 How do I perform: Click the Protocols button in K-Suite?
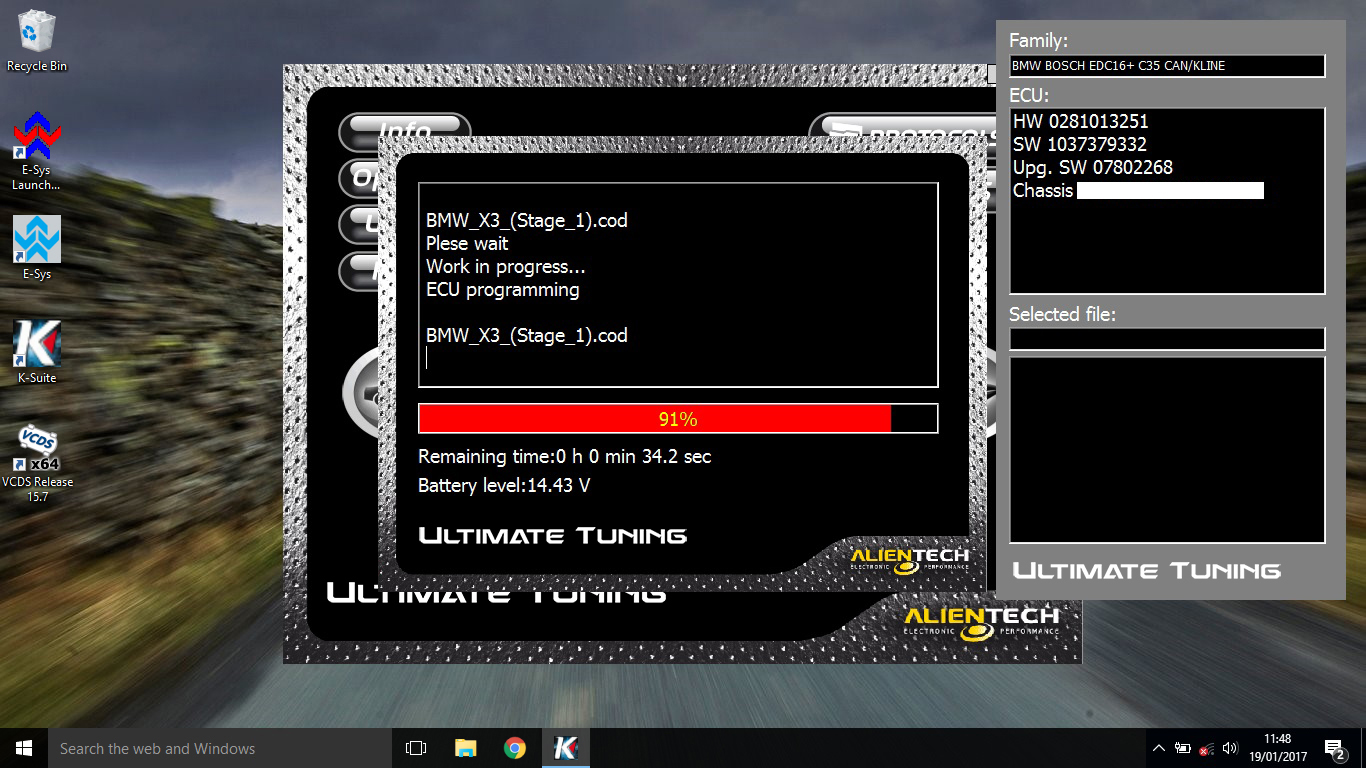click(890, 131)
